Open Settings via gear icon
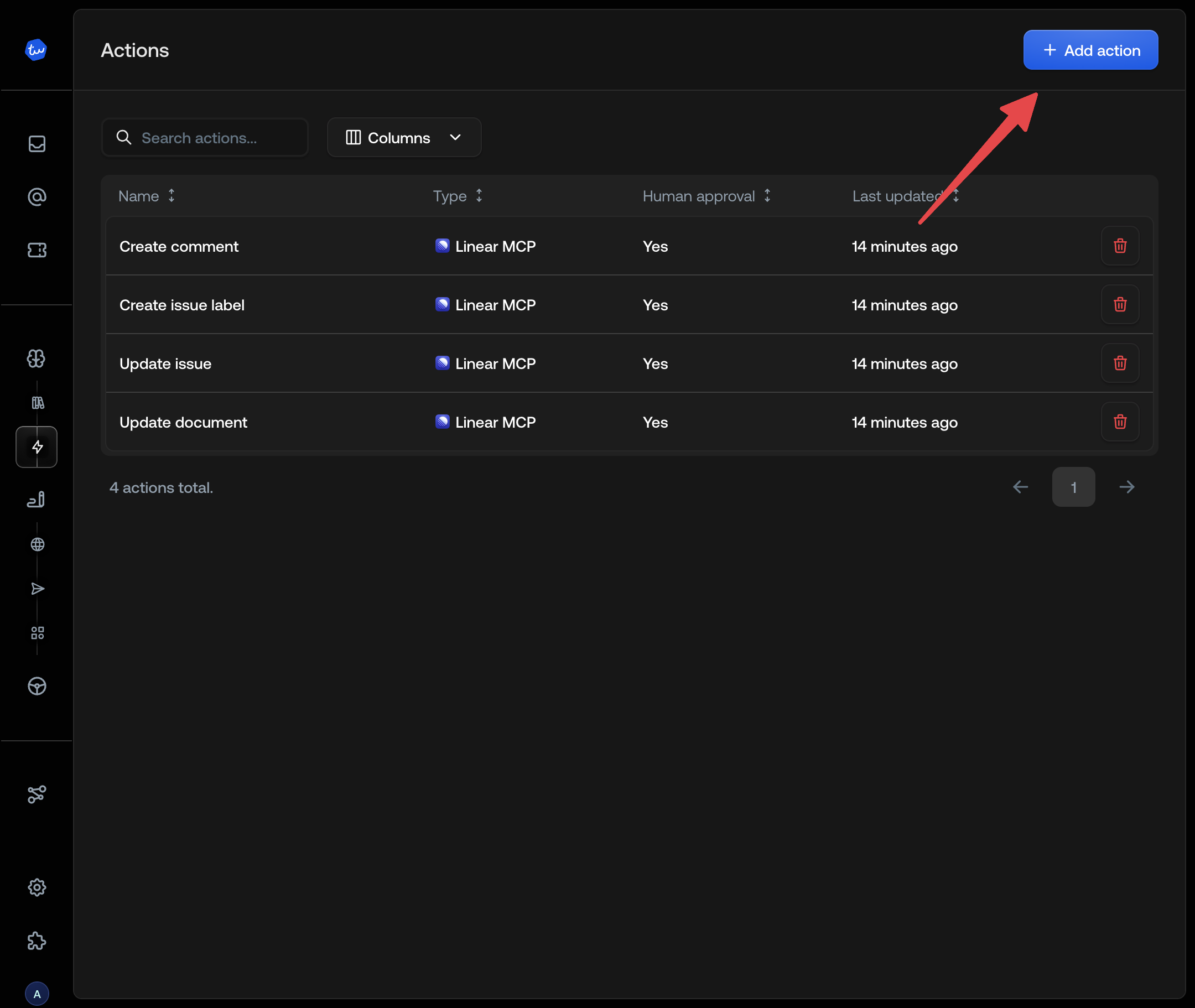The image size is (1195, 1008). (37, 887)
